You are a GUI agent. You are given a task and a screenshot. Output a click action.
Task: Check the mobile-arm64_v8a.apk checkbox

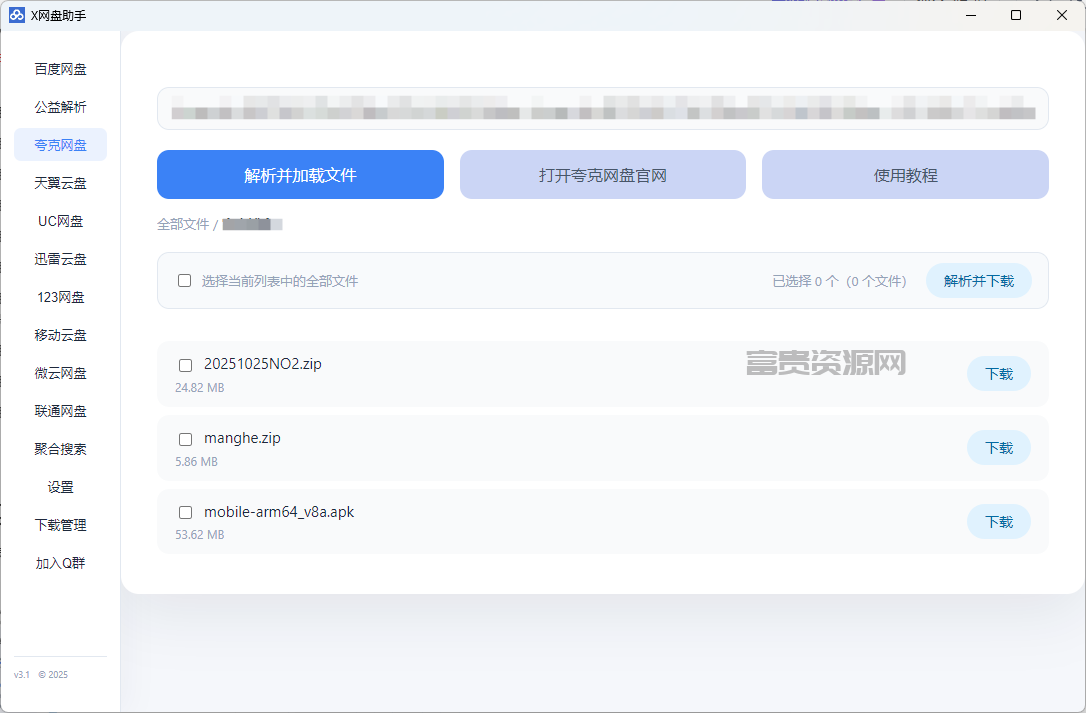186,512
